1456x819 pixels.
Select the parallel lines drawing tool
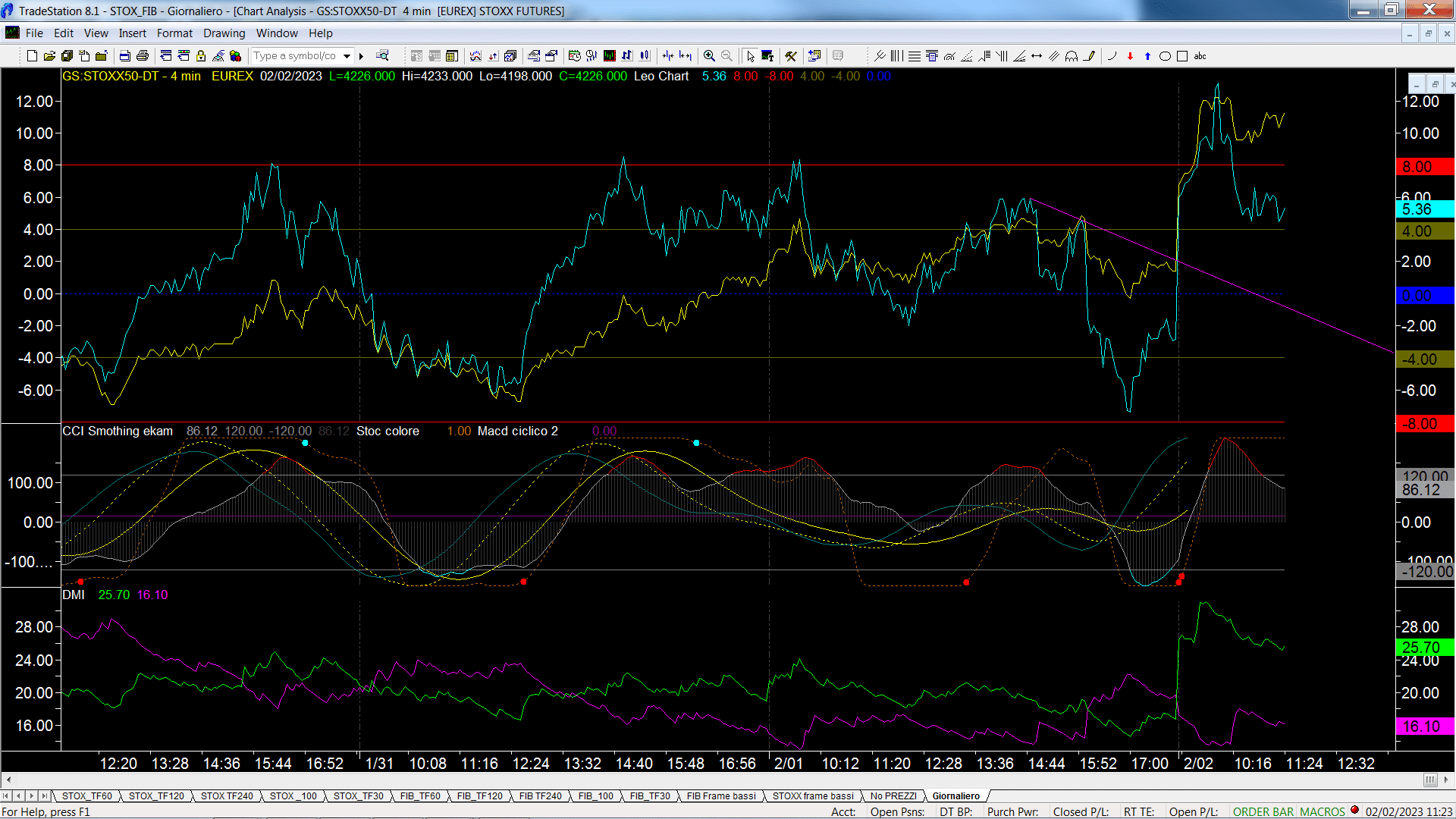tap(1054, 55)
